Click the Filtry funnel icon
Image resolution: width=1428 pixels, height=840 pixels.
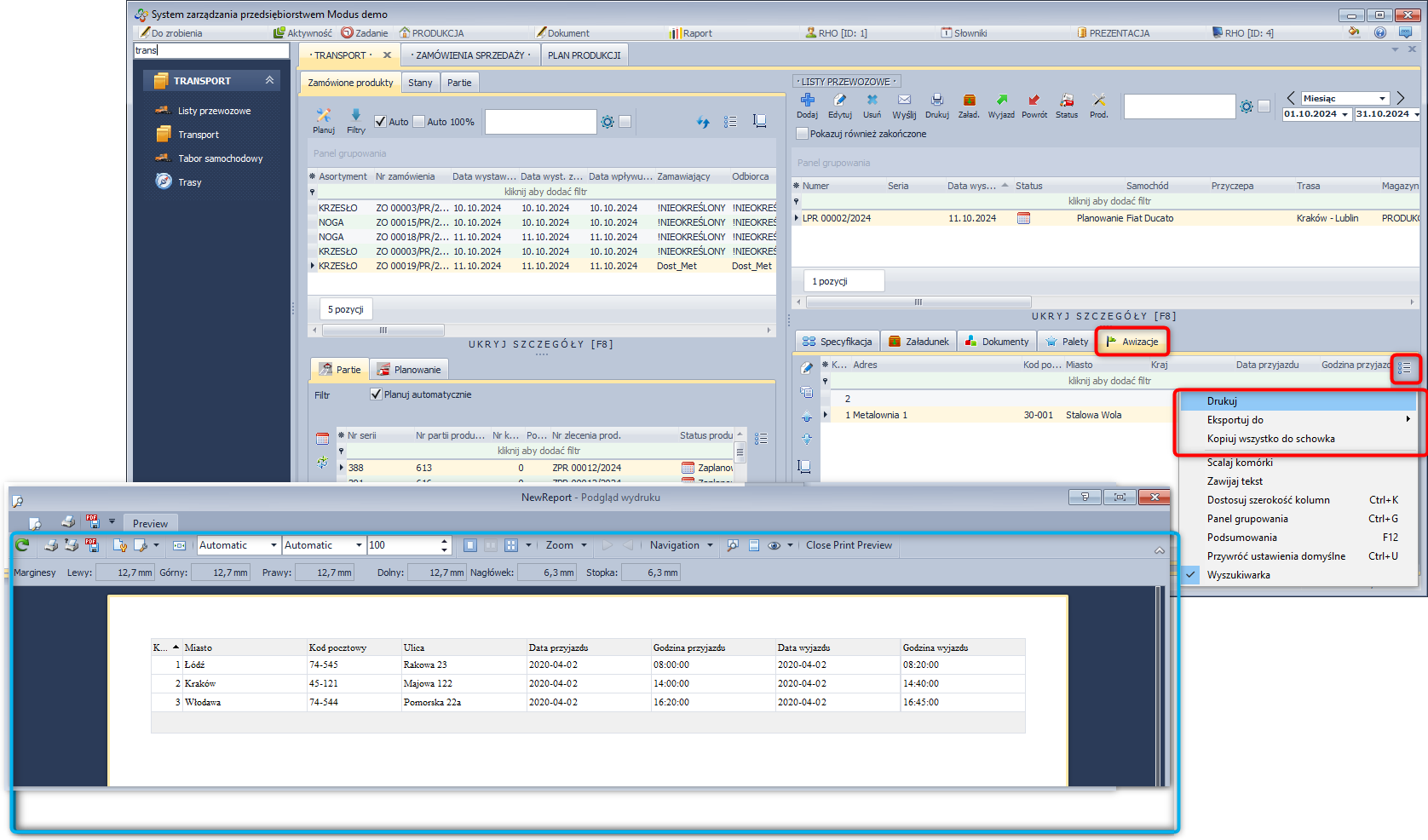point(355,117)
